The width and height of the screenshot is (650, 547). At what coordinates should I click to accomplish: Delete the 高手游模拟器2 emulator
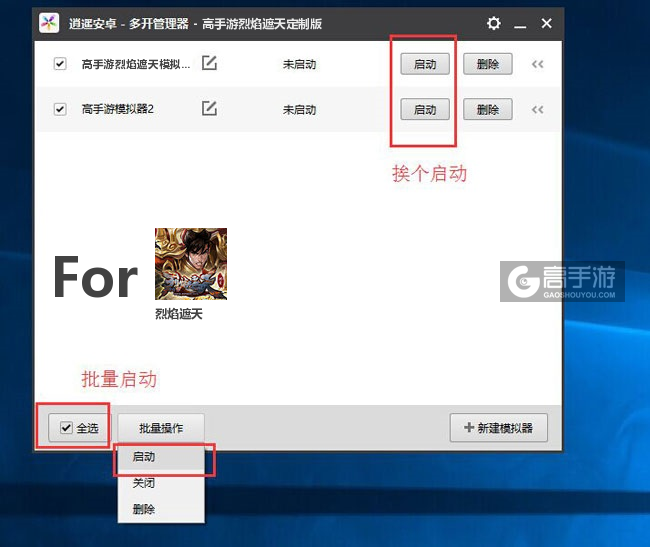(x=488, y=110)
